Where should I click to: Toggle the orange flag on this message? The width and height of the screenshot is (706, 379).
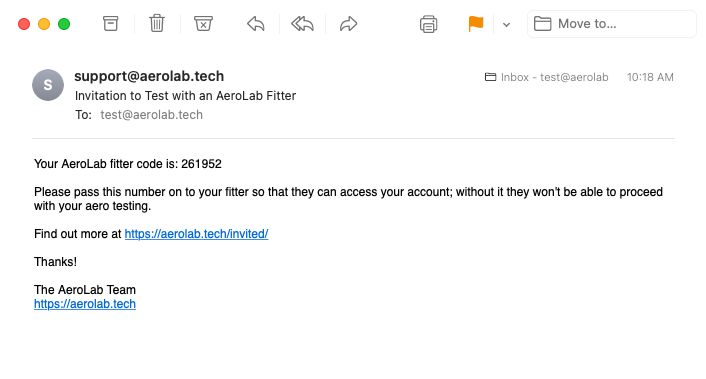pos(475,23)
